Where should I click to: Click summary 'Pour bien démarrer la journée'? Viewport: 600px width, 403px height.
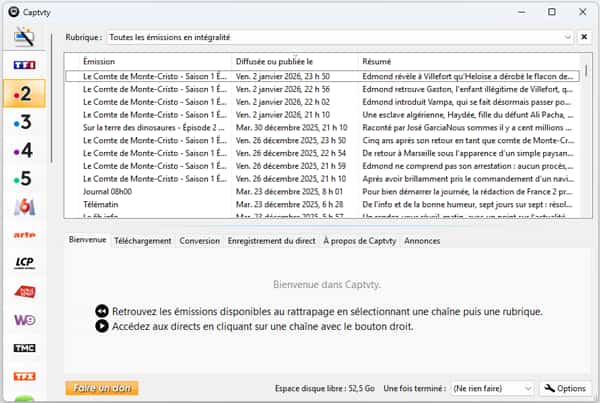point(467,192)
